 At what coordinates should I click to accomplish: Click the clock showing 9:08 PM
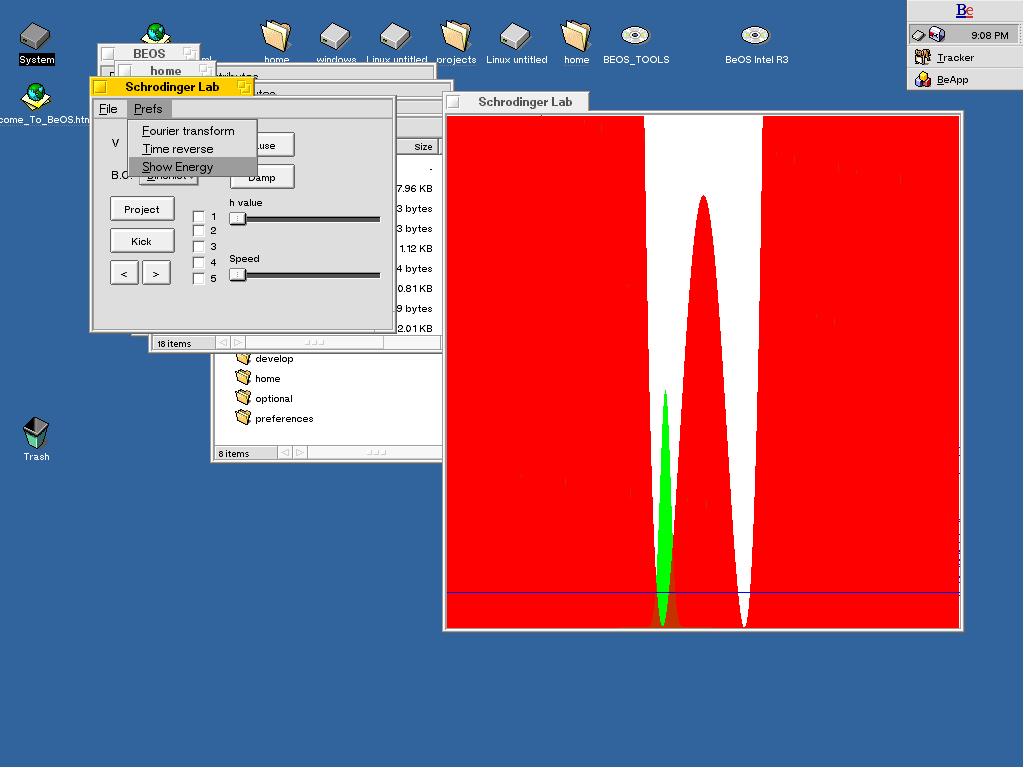click(989, 35)
